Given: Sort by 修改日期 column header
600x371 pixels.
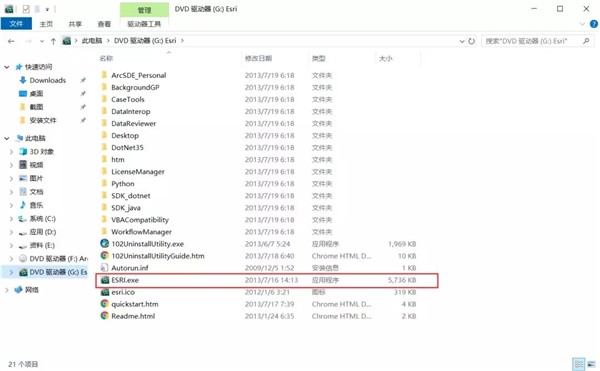Looking at the screenshot, I should [258, 58].
